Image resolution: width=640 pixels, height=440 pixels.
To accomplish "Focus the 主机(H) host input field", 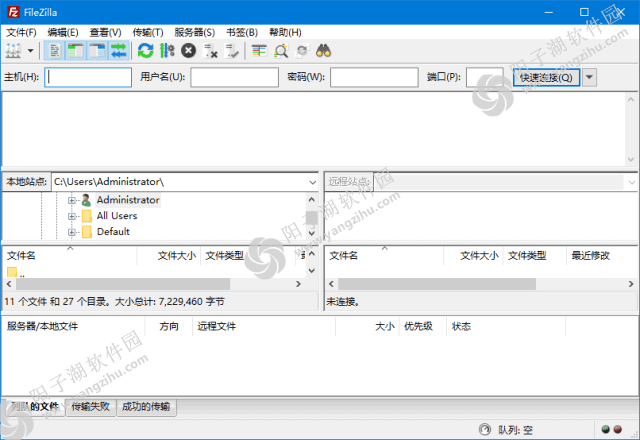I will pos(88,77).
